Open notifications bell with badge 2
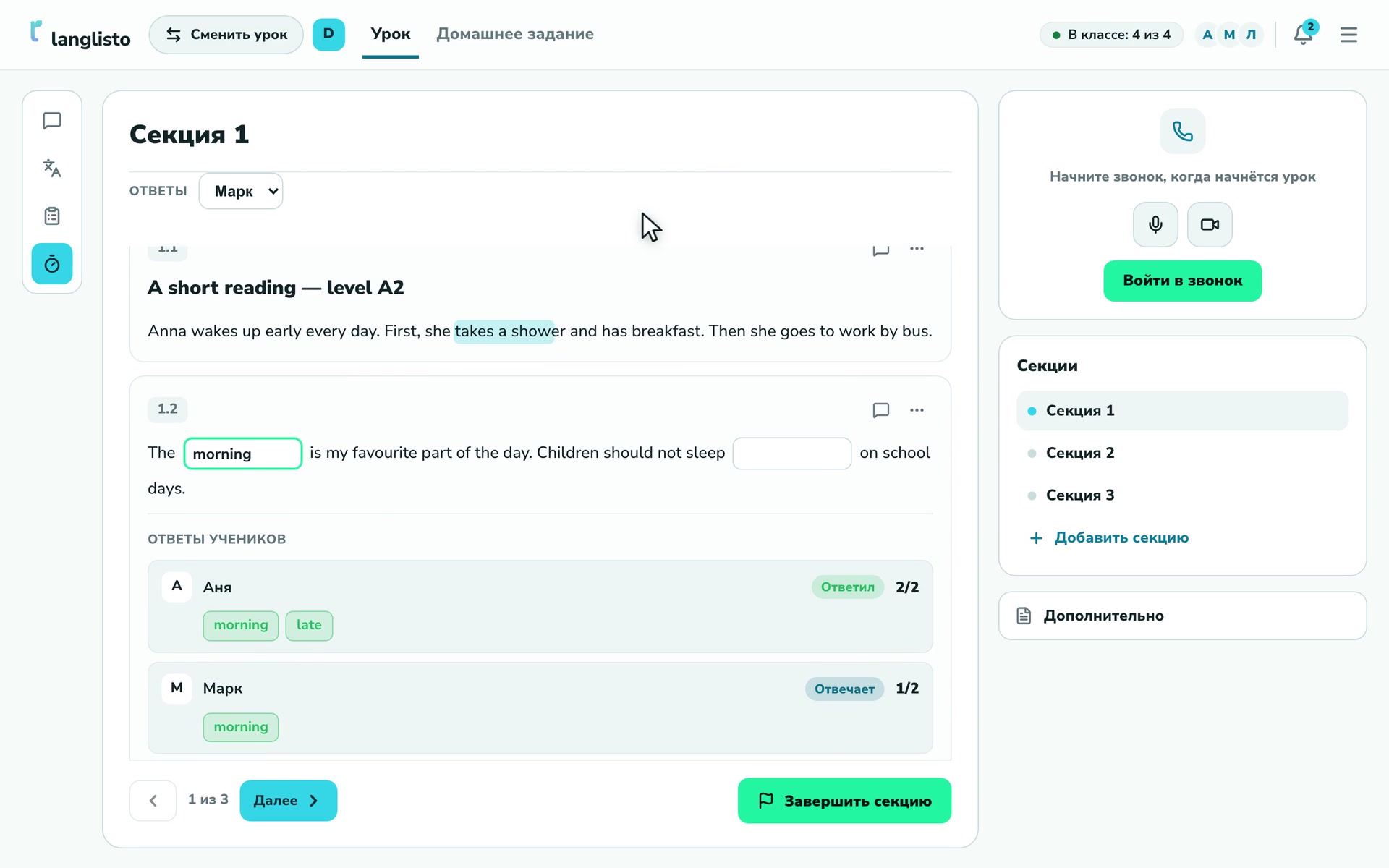 click(1304, 34)
